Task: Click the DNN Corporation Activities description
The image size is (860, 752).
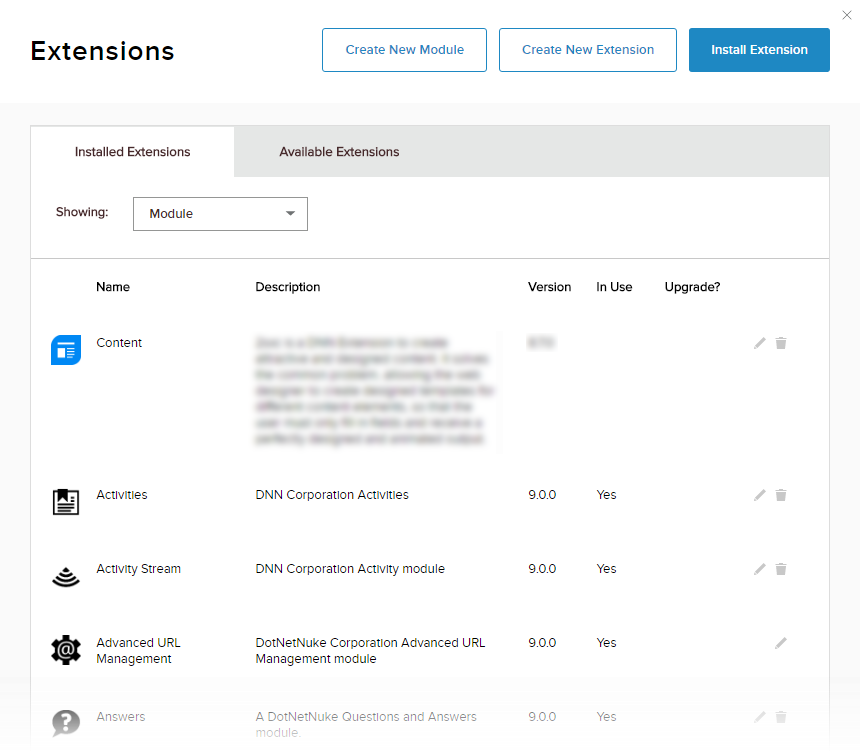Action: tap(332, 495)
